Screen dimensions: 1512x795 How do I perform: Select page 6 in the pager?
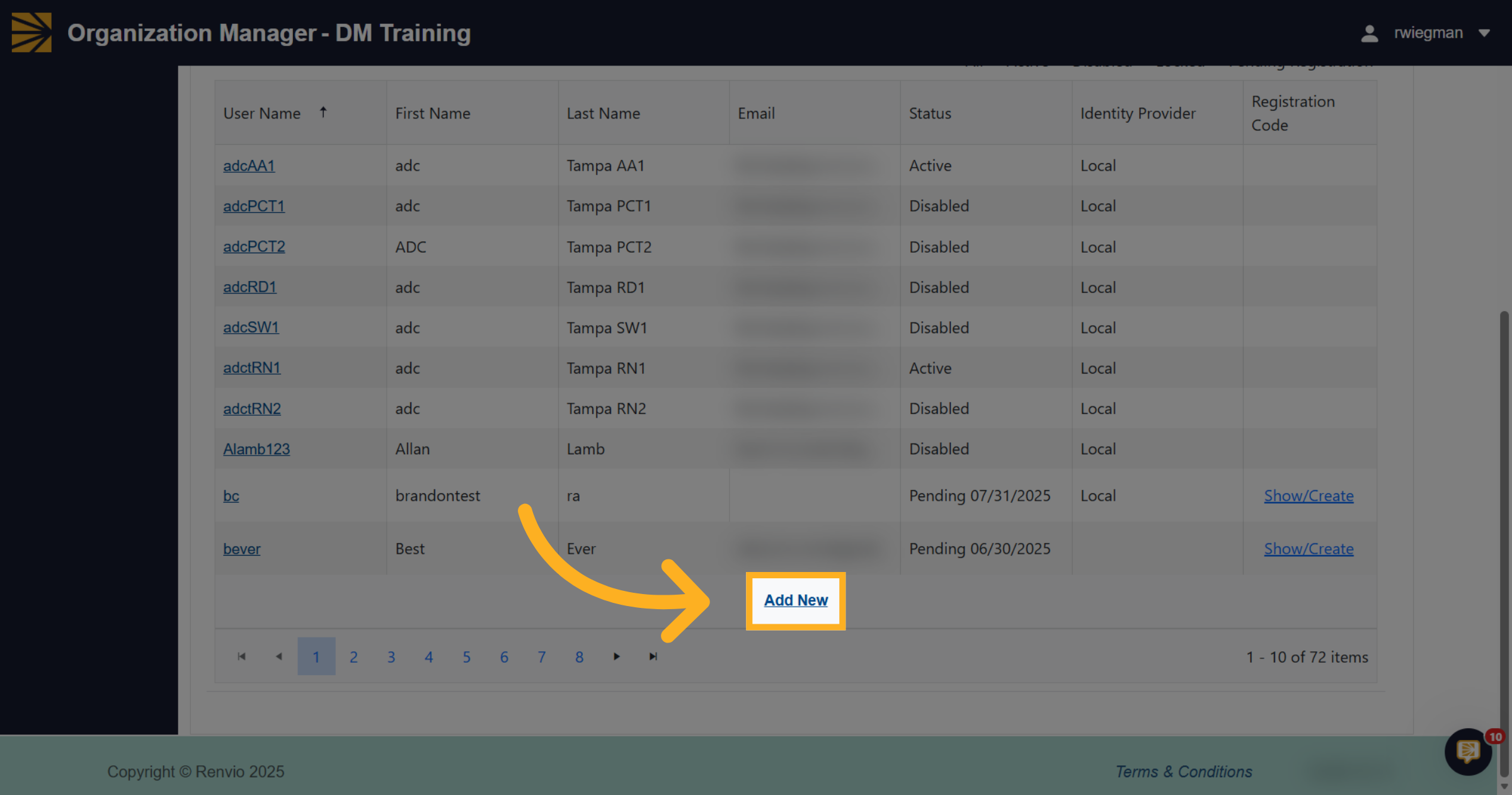click(504, 656)
